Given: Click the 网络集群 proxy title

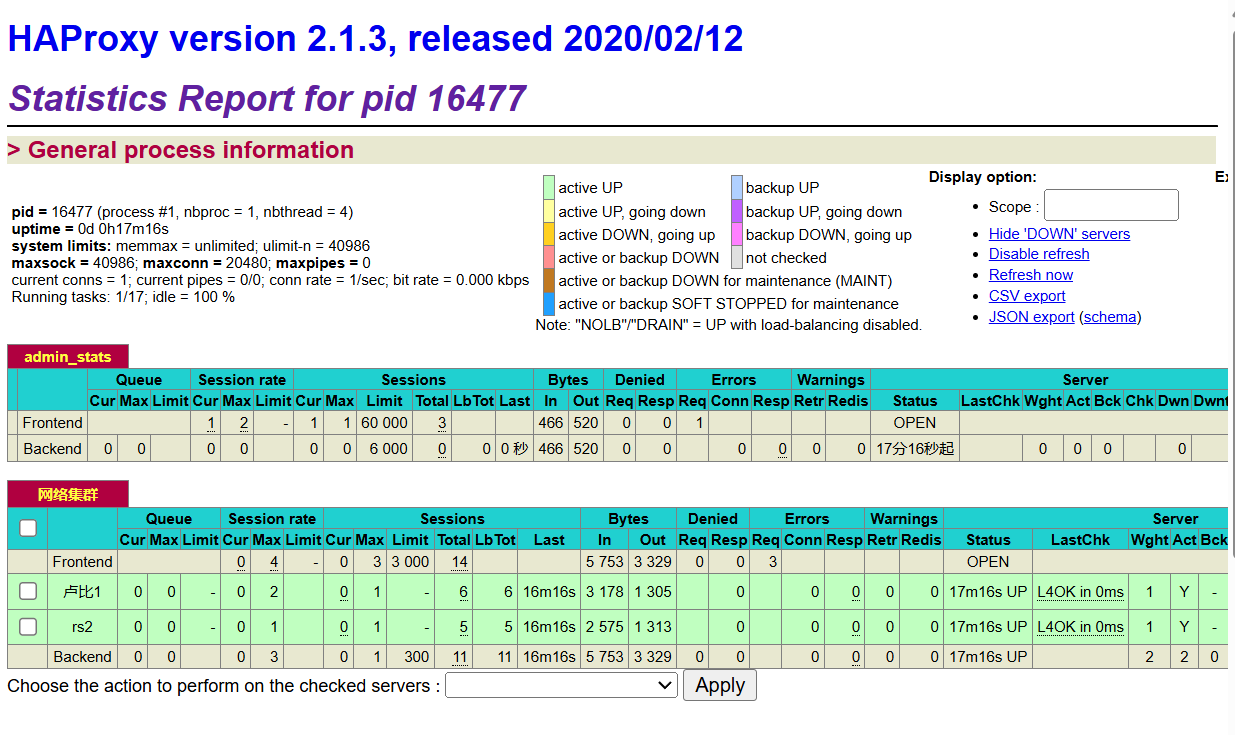Looking at the screenshot, I should 68,495.
